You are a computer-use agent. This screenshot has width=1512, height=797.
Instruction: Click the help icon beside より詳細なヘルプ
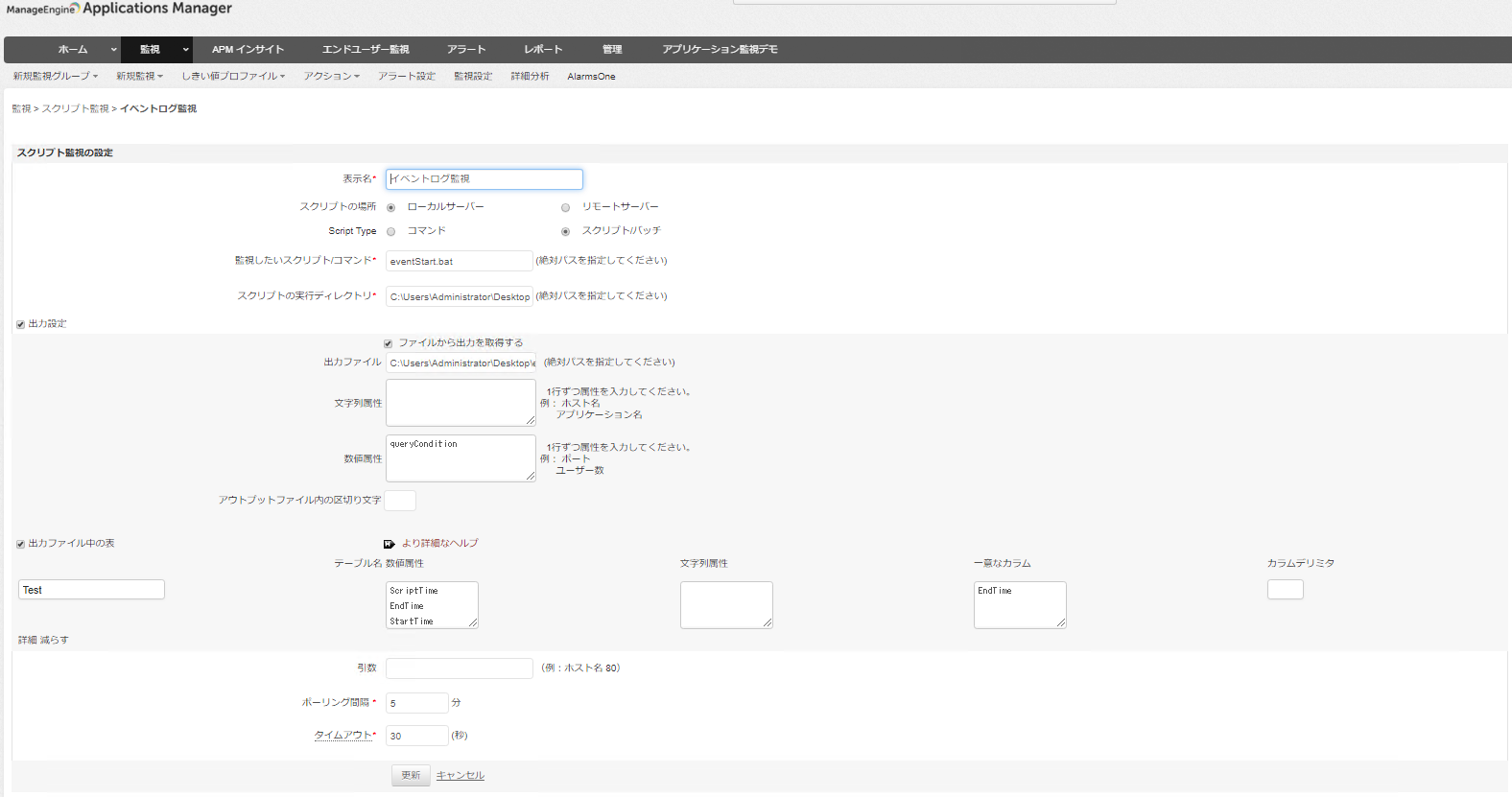click(x=389, y=544)
